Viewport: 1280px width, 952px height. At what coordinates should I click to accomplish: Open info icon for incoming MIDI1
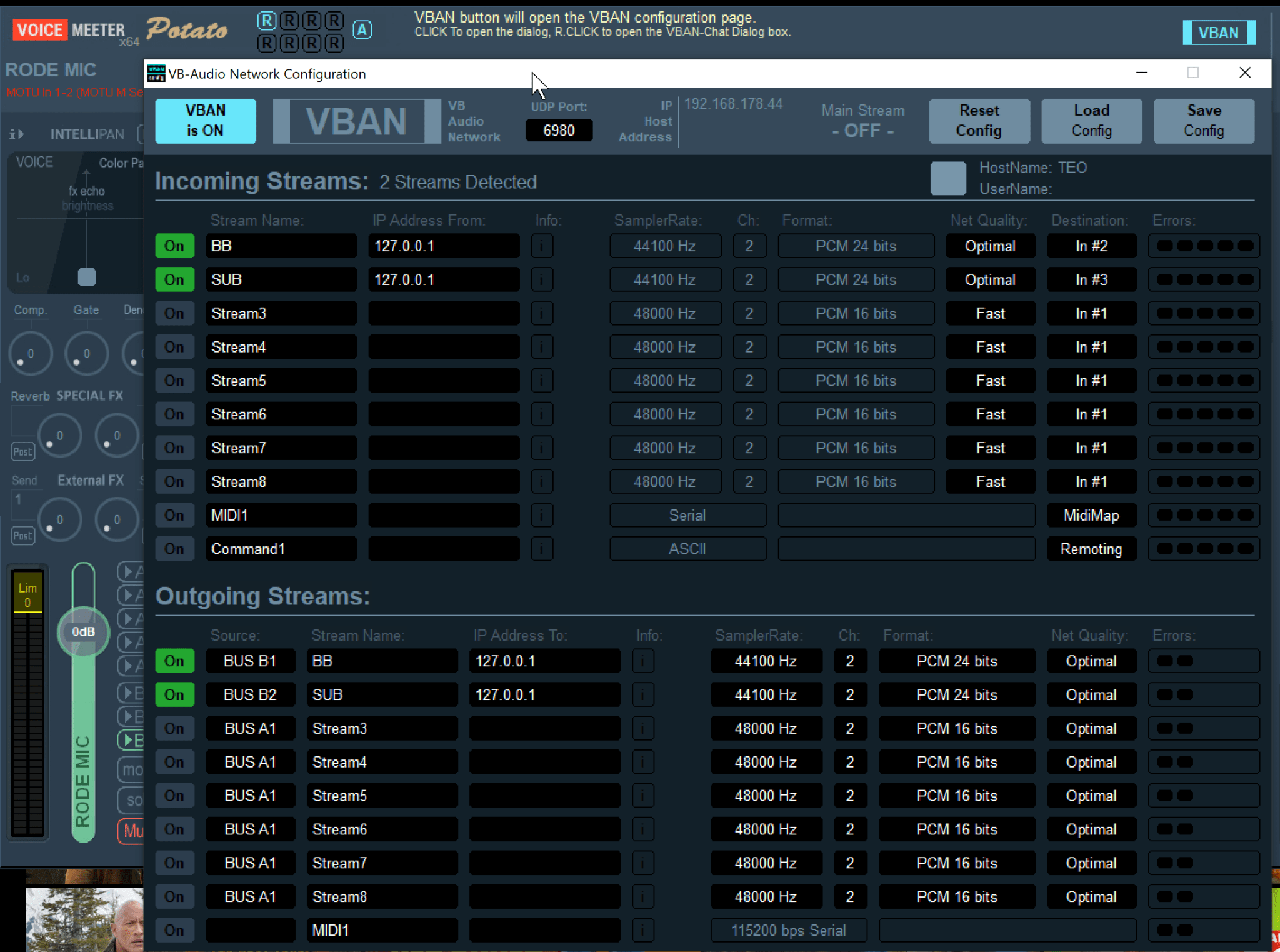542,515
